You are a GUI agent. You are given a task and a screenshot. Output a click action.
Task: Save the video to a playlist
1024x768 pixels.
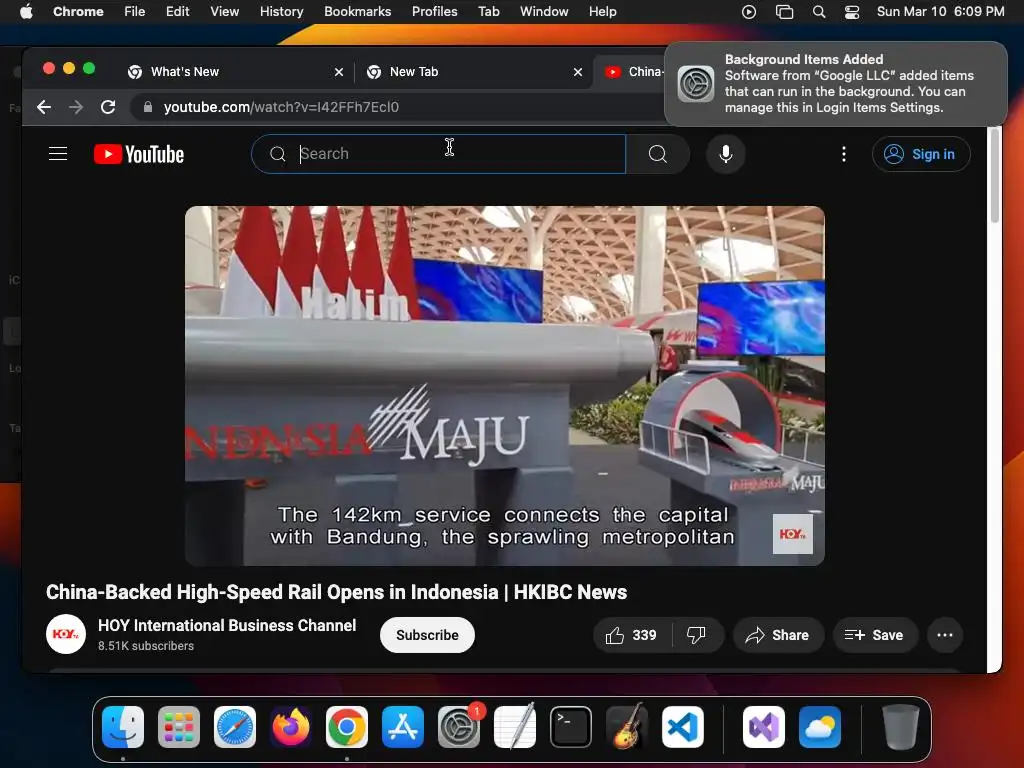coord(874,635)
